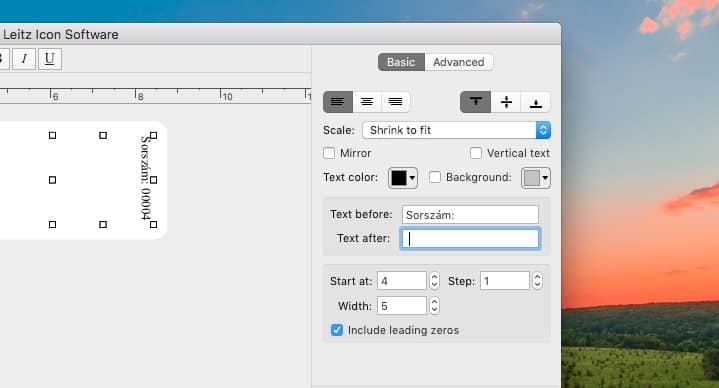The width and height of the screenshot is (719, 388).
Task: Click the Start at value field
Action: (402, 281)
